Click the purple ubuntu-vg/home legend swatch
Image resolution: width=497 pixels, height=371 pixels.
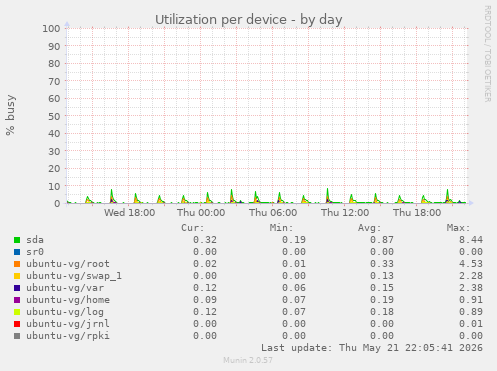point(17,300)
